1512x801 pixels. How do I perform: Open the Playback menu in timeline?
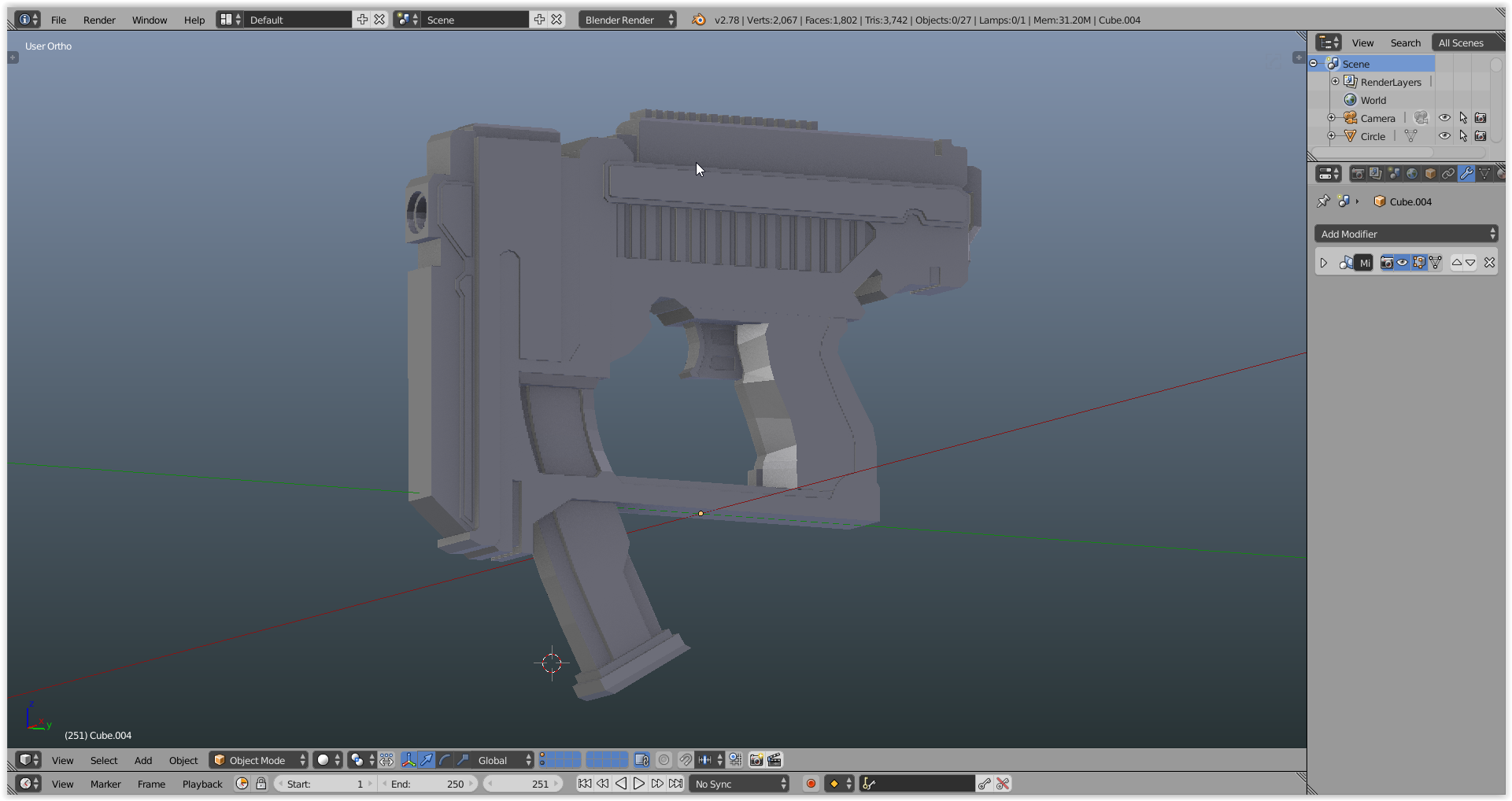[x=202, y=784]
